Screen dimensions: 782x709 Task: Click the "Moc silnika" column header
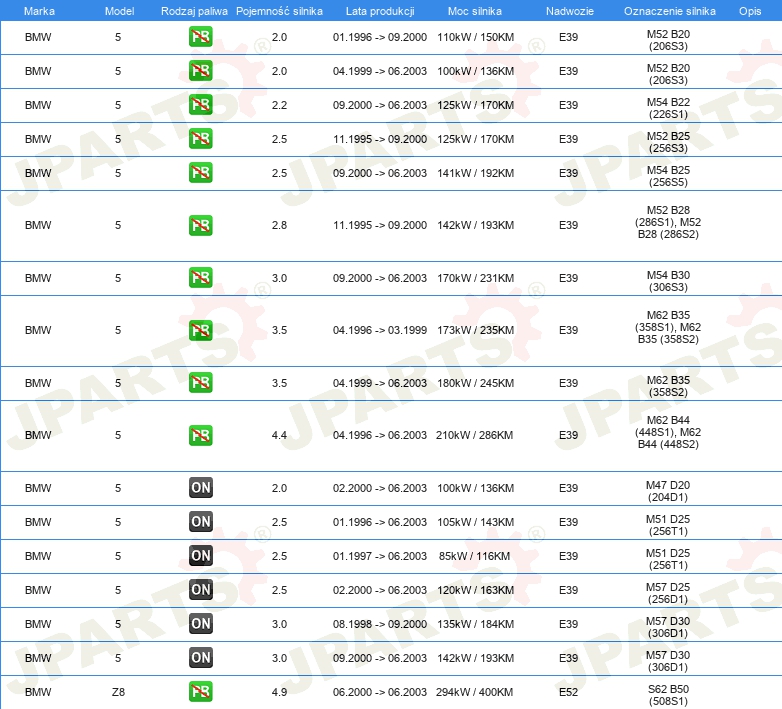[x=475, y=10]
